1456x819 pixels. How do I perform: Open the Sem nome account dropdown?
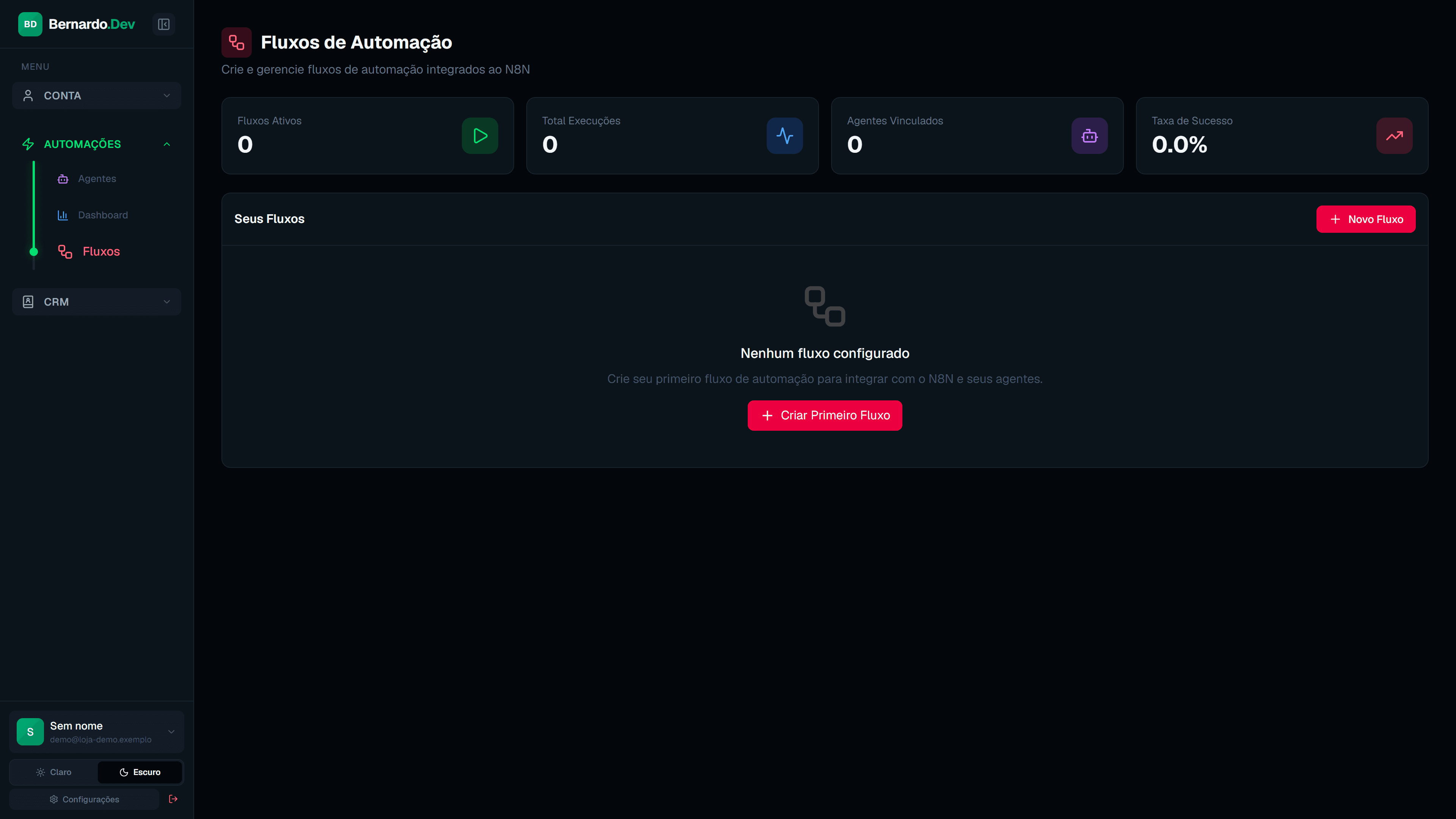pyautogui.click(x=97, y=732)
